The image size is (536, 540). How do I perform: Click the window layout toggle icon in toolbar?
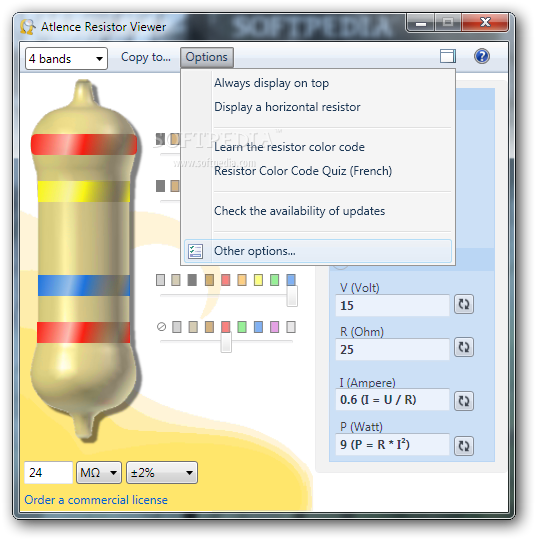pyautogui.click(x=447, y=56)
